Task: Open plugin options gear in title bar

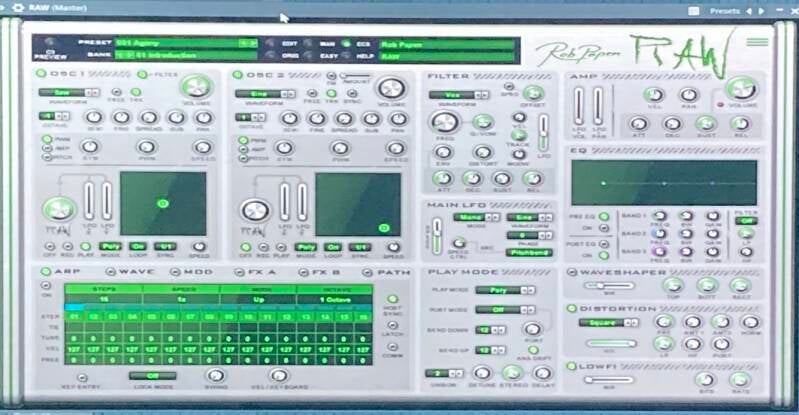Action: coord(18,8)
